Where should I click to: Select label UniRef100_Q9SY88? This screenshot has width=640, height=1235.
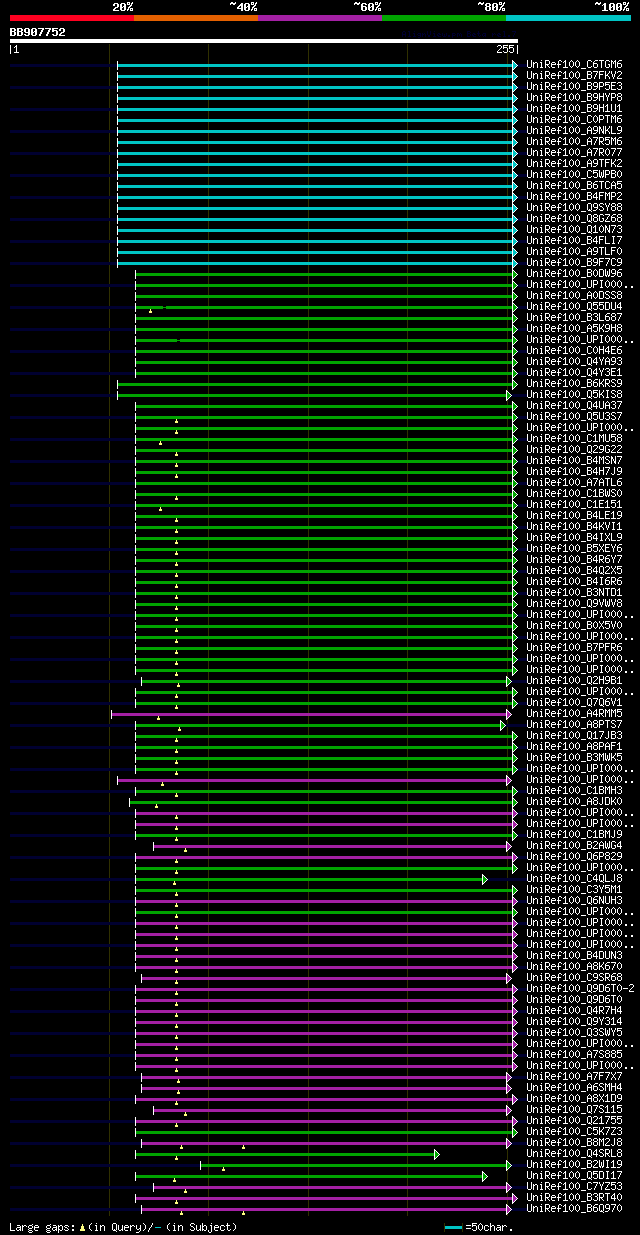[x=574, y=207]
